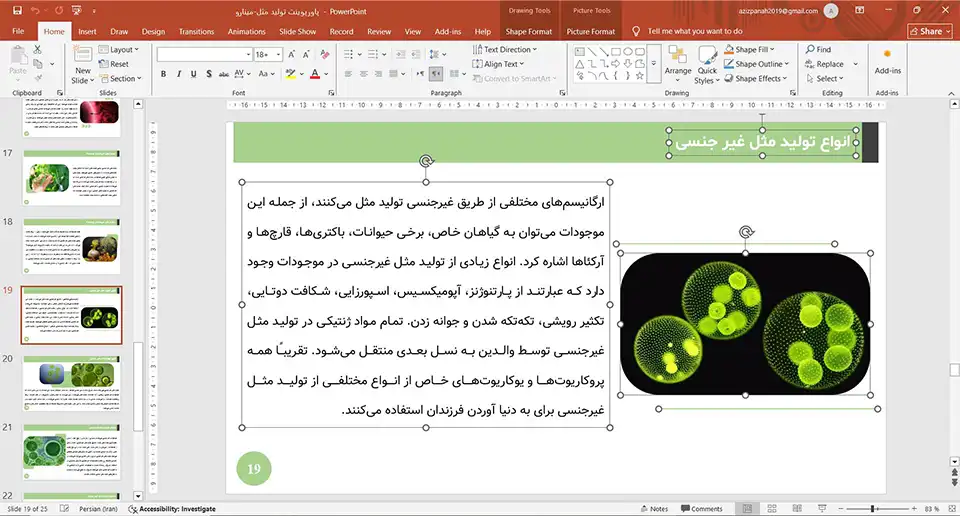Toggle Bold formatting
Image resolution: width=960 pixels, height=516 pixels.
point(163,73)
